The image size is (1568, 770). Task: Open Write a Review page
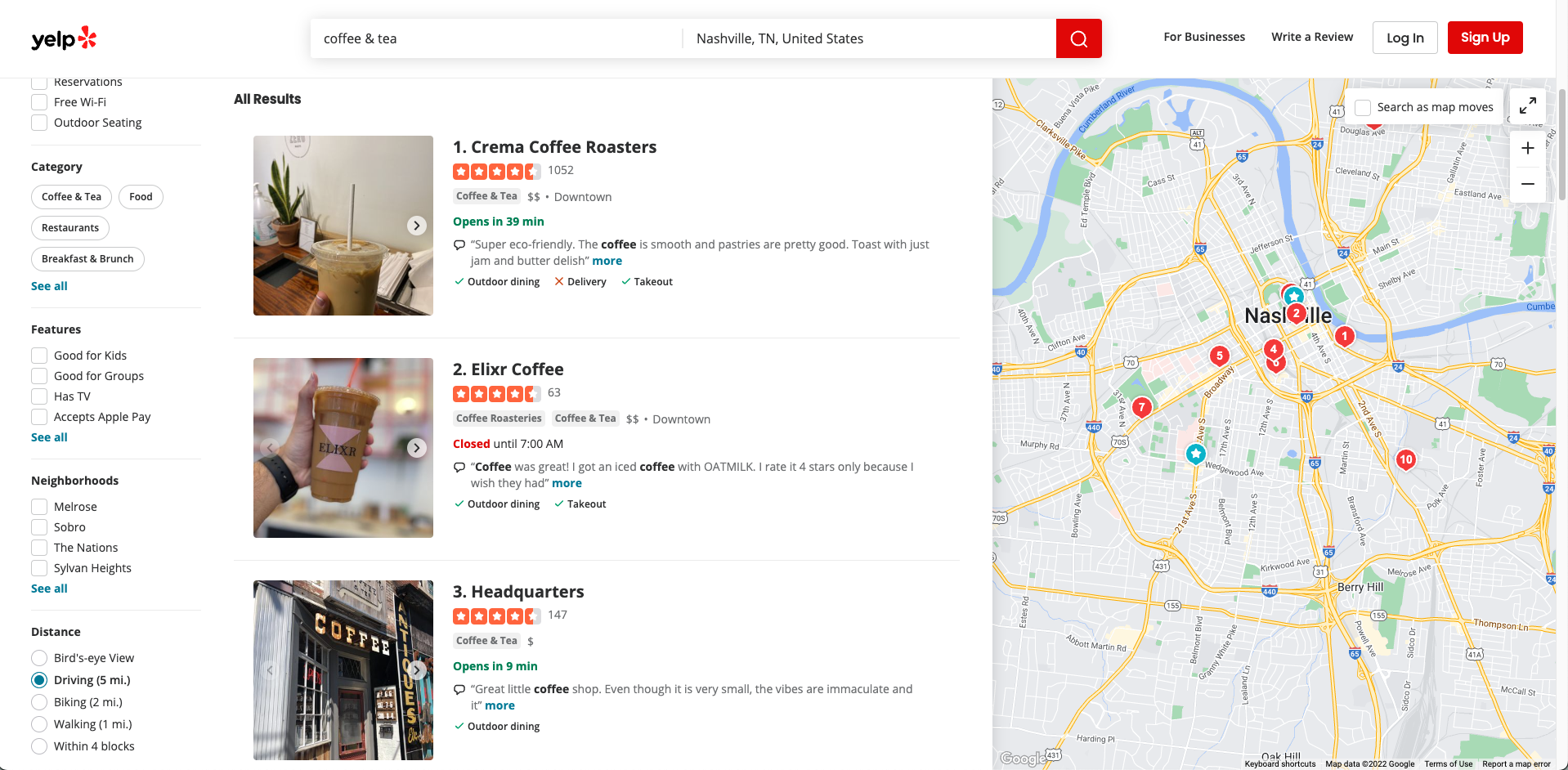click(1312, 37)
